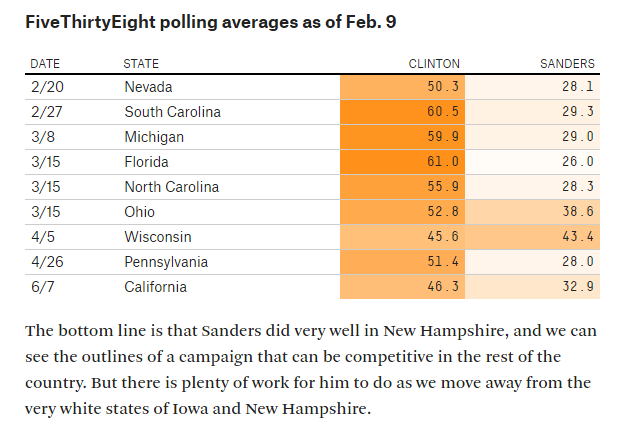Click California's Sanders value 32.9
627x422 pixels.
click(578, 287)
